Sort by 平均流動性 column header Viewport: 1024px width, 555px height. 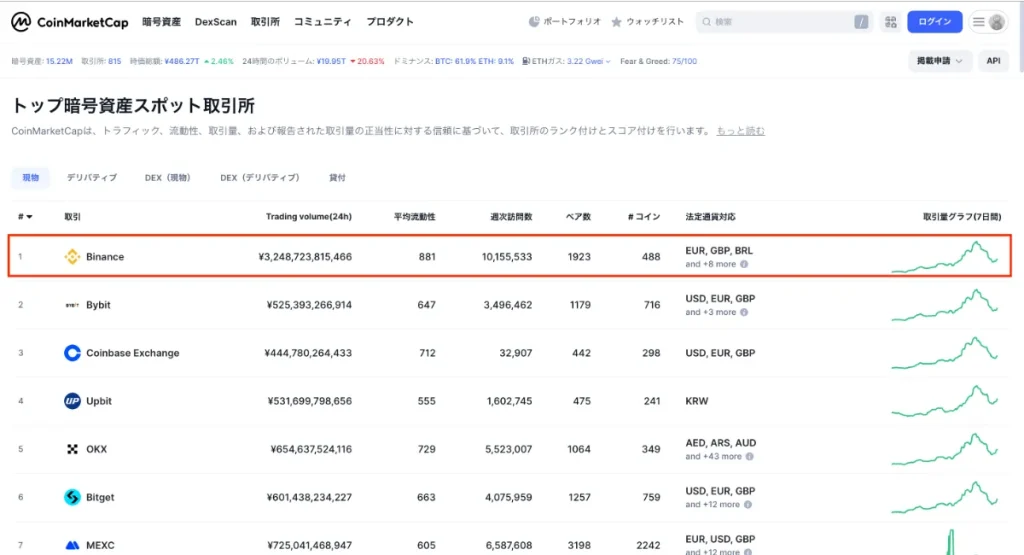[414, 217]
